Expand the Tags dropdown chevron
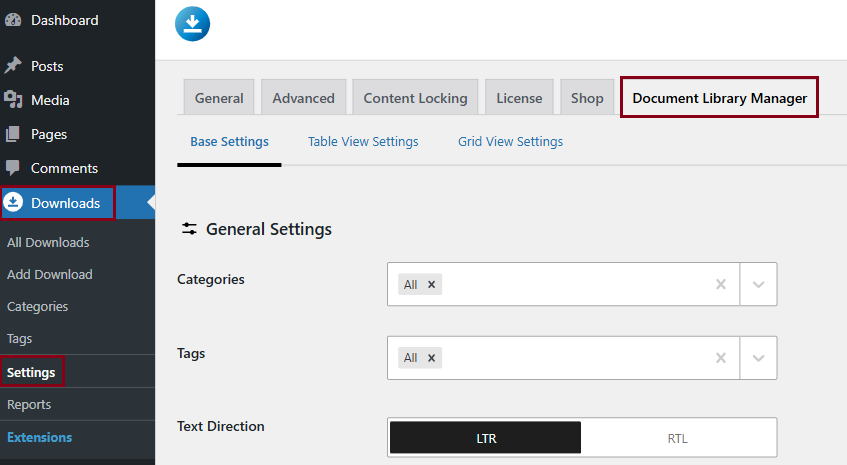 point(758,358)
